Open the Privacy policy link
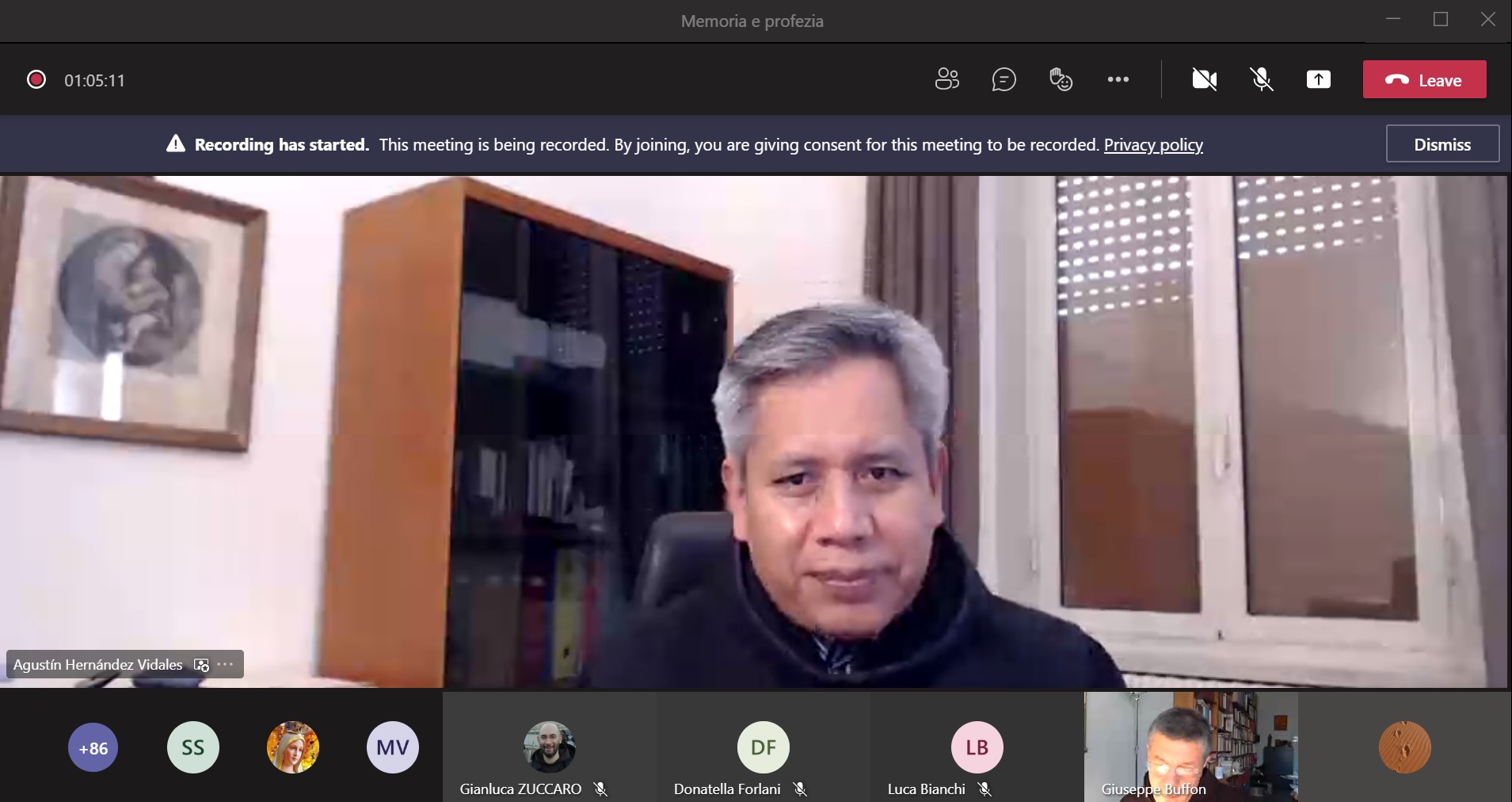 pyautogui.click(x=1152, y=145)
